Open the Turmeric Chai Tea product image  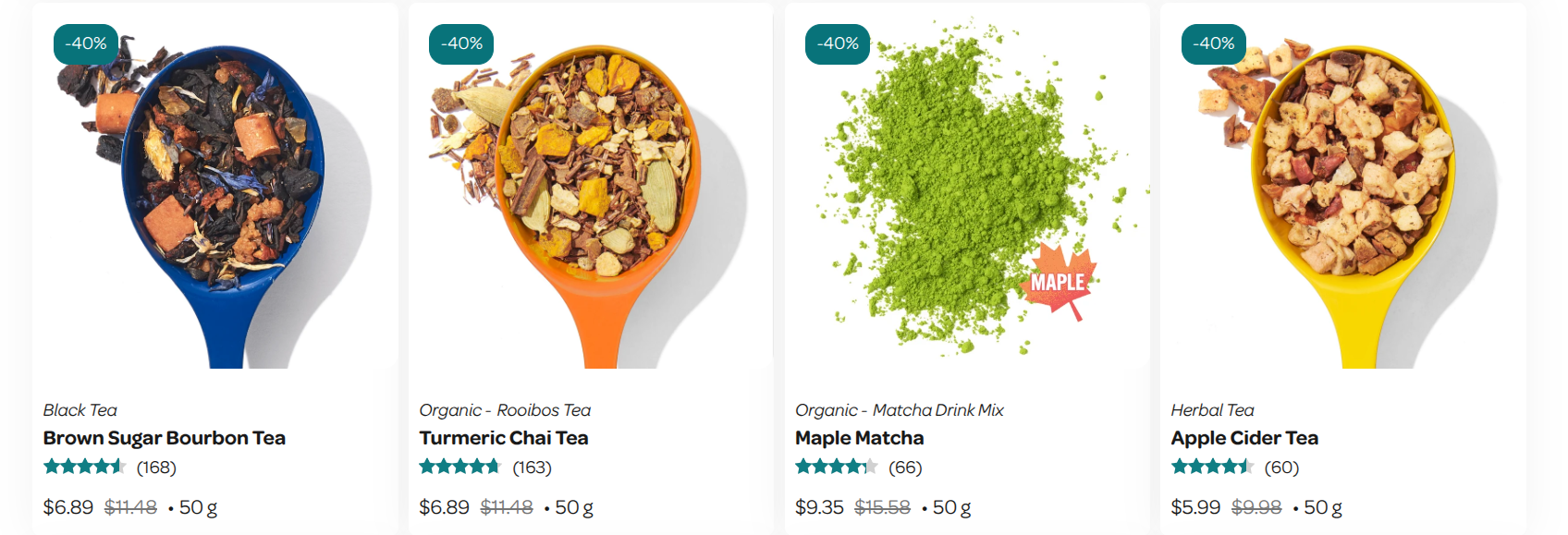point(591,186)
